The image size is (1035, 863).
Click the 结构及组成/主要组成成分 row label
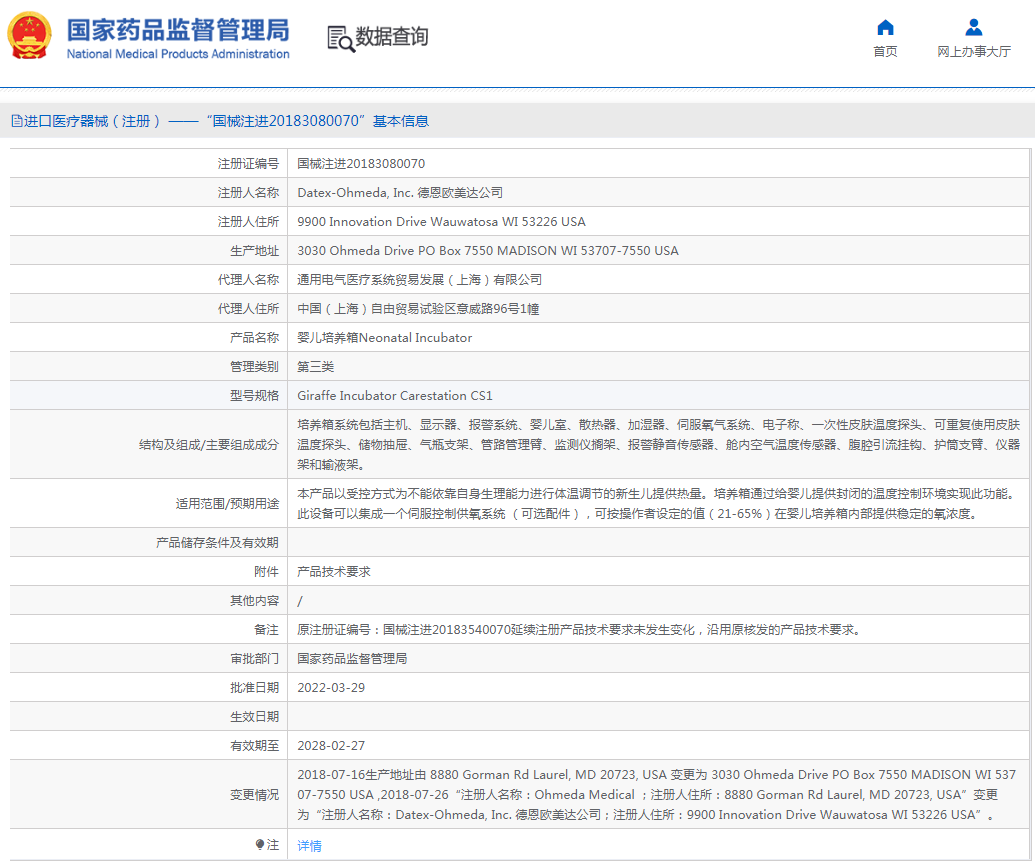coord(209,445)
